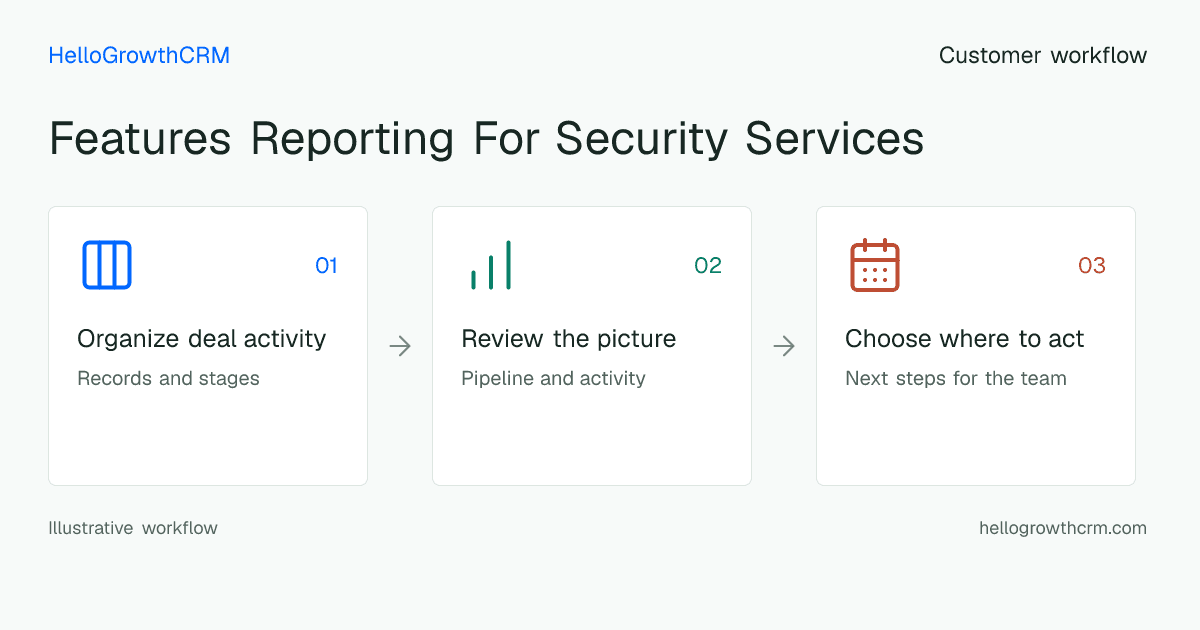Image resolution: width=1200 pixels, height=630 pixels.
Task: Click the columns board icon in card 01
Action: pyautogui.click(x=107, y=265)
